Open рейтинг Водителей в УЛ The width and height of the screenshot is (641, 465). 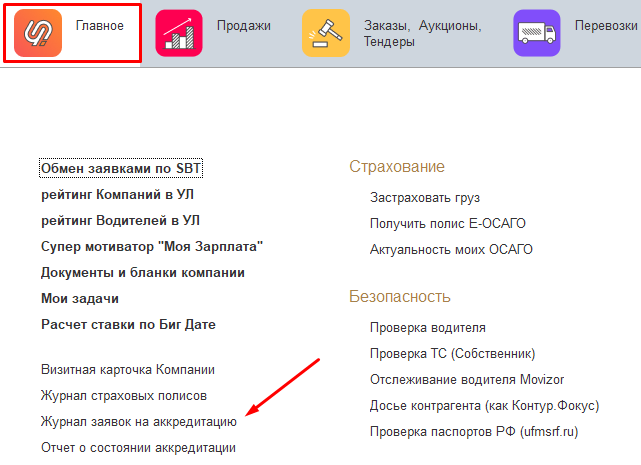(120, 220)
